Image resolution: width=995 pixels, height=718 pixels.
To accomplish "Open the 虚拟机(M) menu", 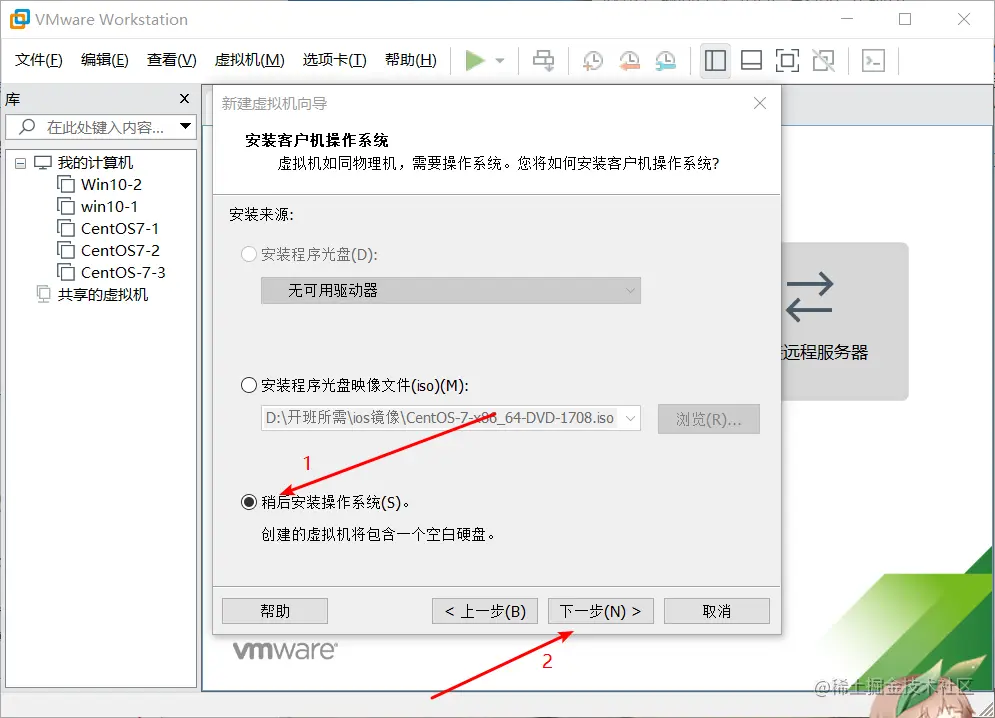I will (x=249, y=60).
